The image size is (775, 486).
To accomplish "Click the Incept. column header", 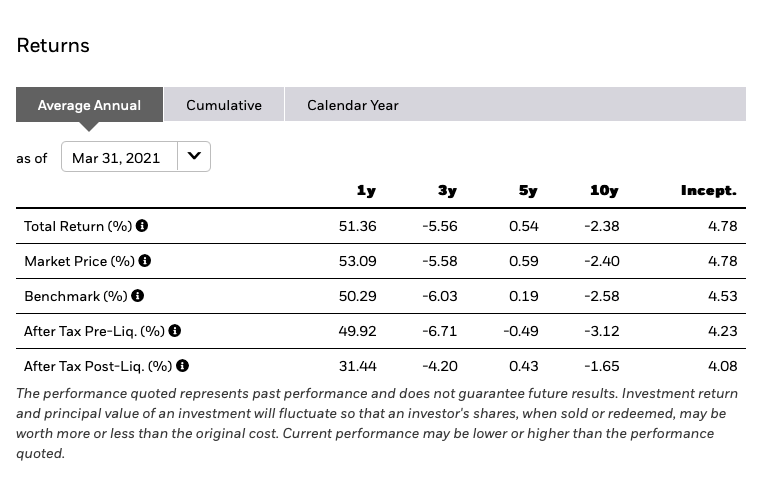I will [x=709, y=191].
